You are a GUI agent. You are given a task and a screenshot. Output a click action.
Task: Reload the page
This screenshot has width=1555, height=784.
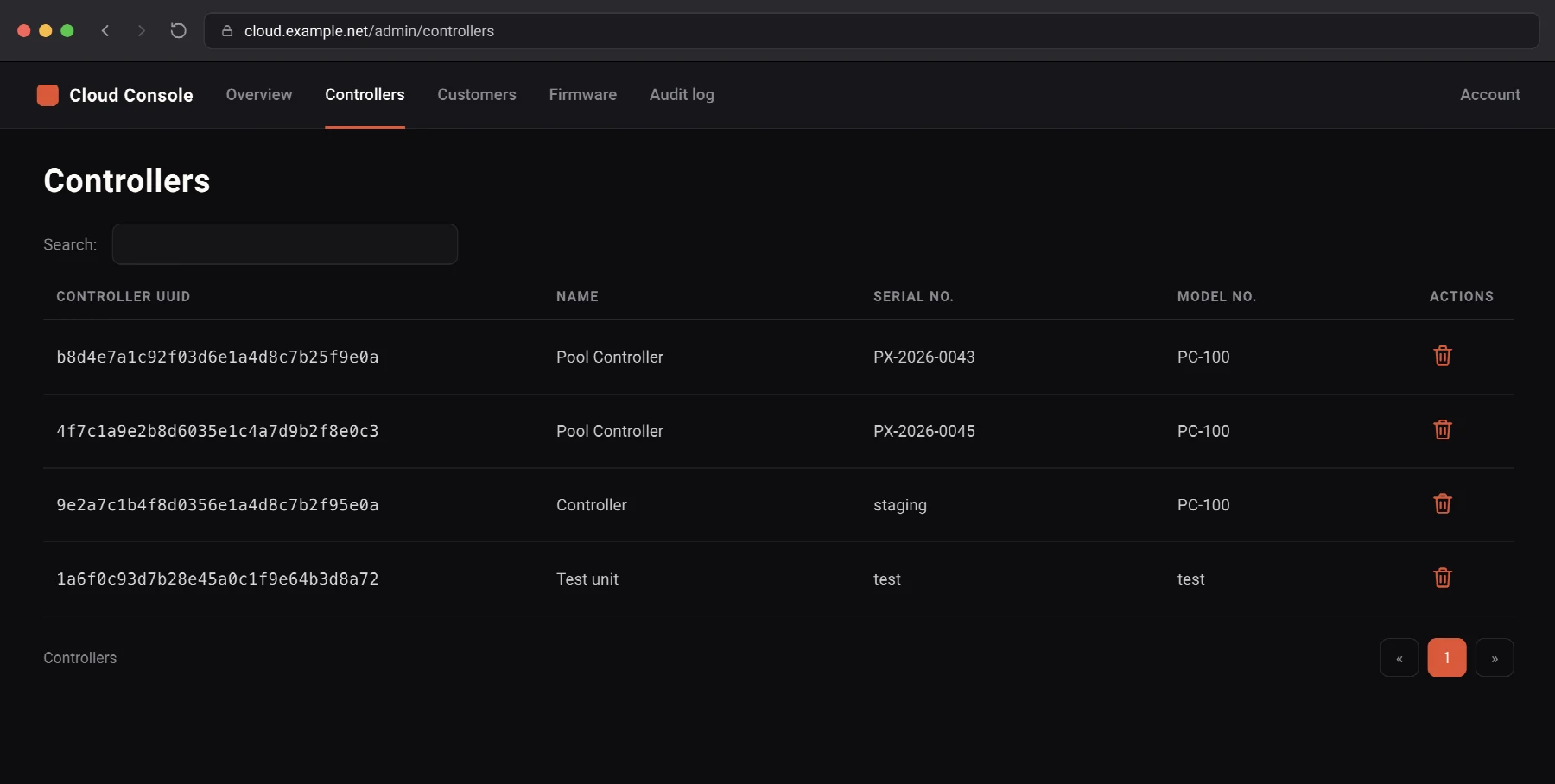point(178,31)
